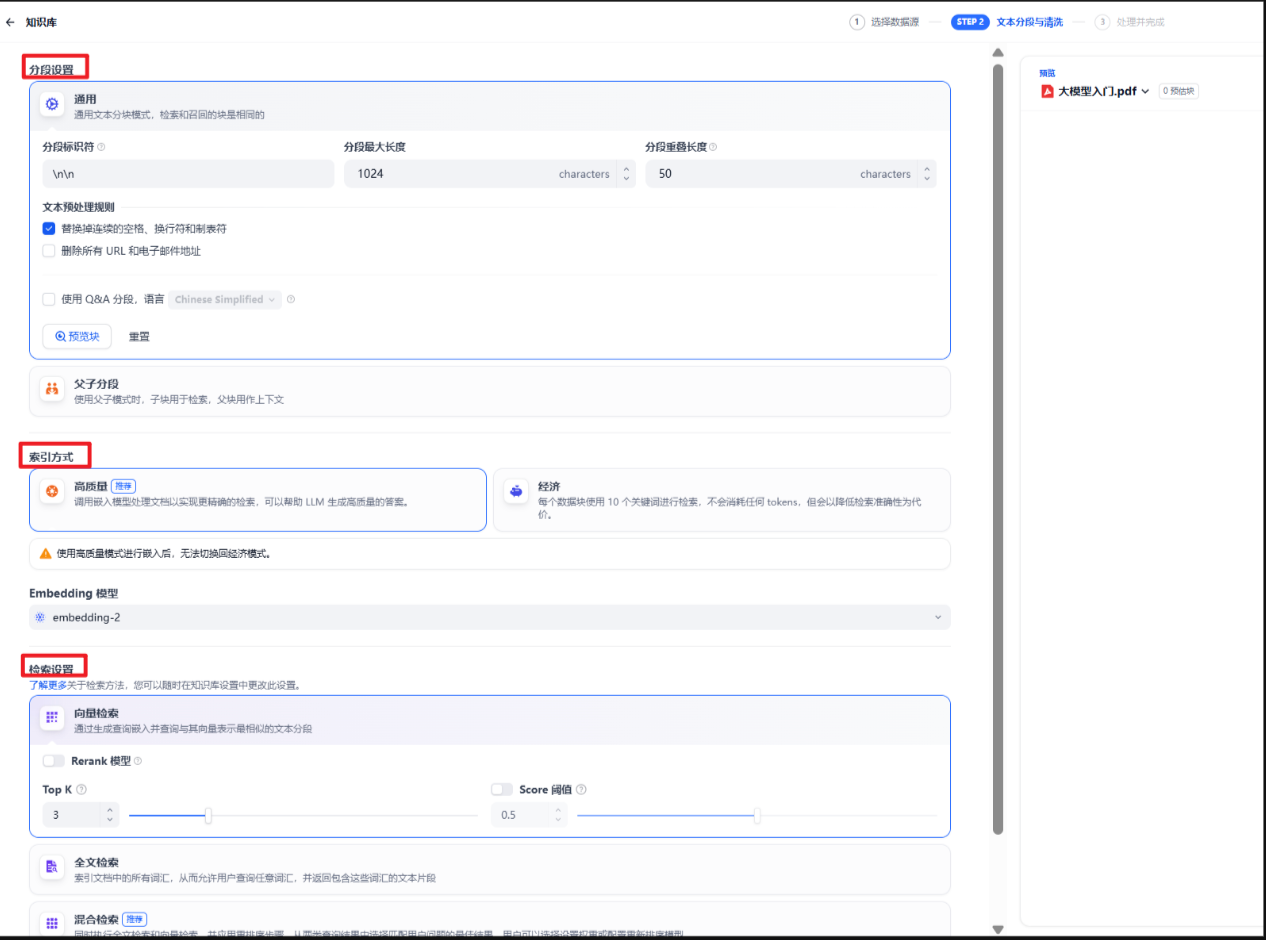
Task: Check 使用 Q&A 分段 option
Action: [49, 299]
